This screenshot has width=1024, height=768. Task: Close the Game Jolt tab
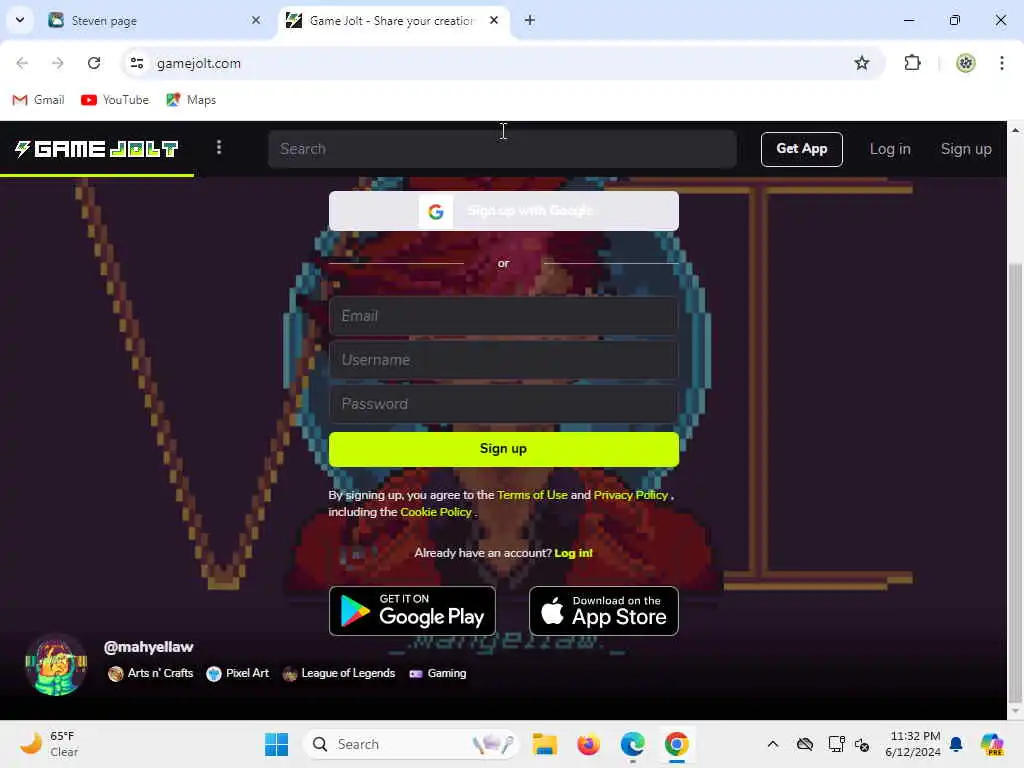[494, 20]
